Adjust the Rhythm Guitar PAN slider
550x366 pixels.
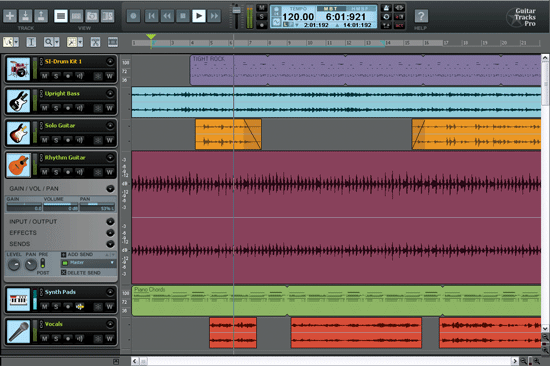pyautogui.click(x=97, y=207)
